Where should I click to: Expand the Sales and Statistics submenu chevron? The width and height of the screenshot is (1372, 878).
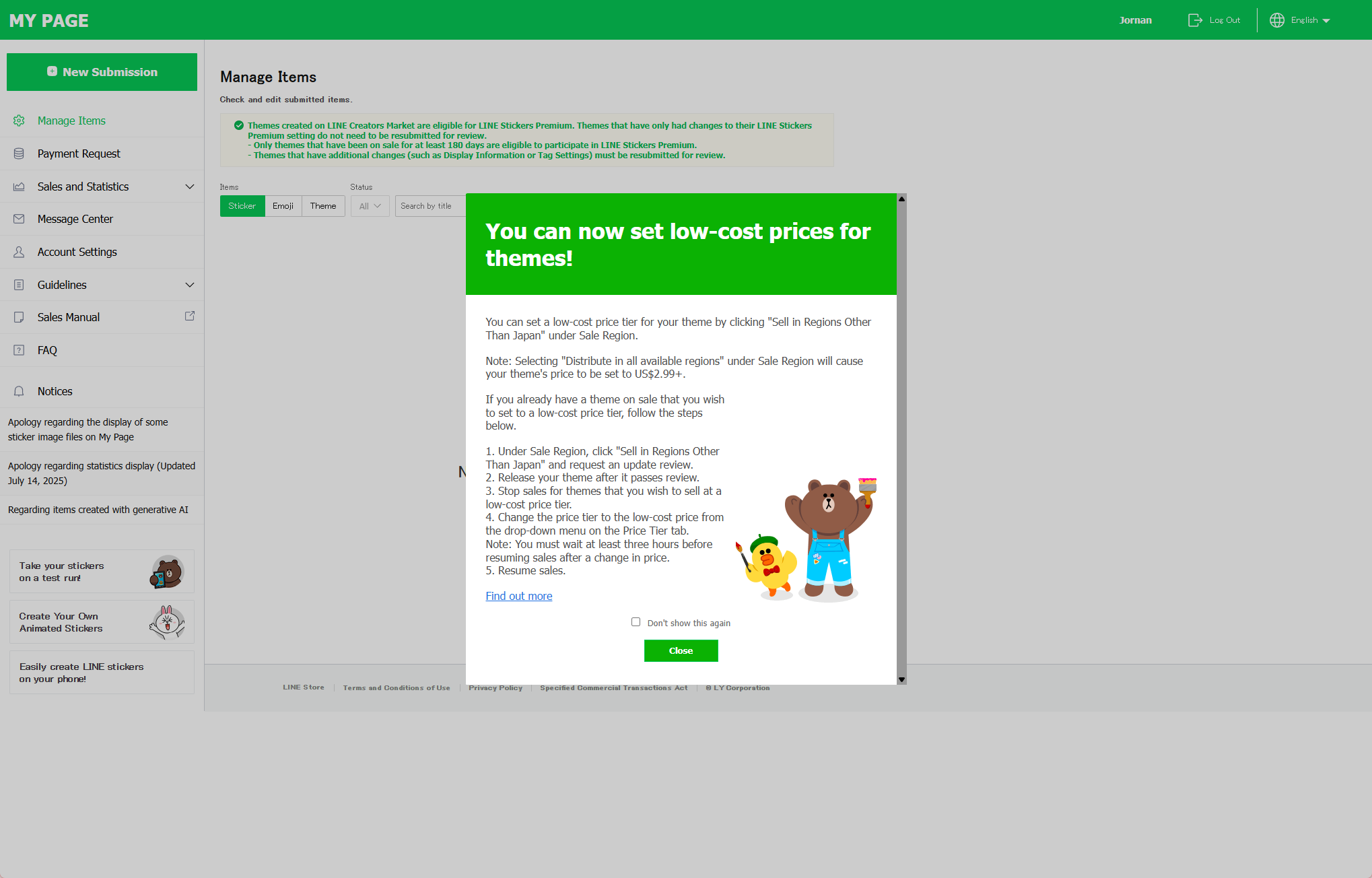point(190,187)
